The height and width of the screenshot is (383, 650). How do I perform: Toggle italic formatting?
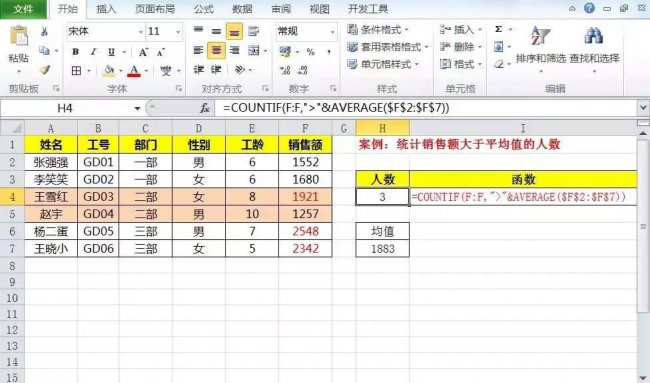(x=93, y=52)
